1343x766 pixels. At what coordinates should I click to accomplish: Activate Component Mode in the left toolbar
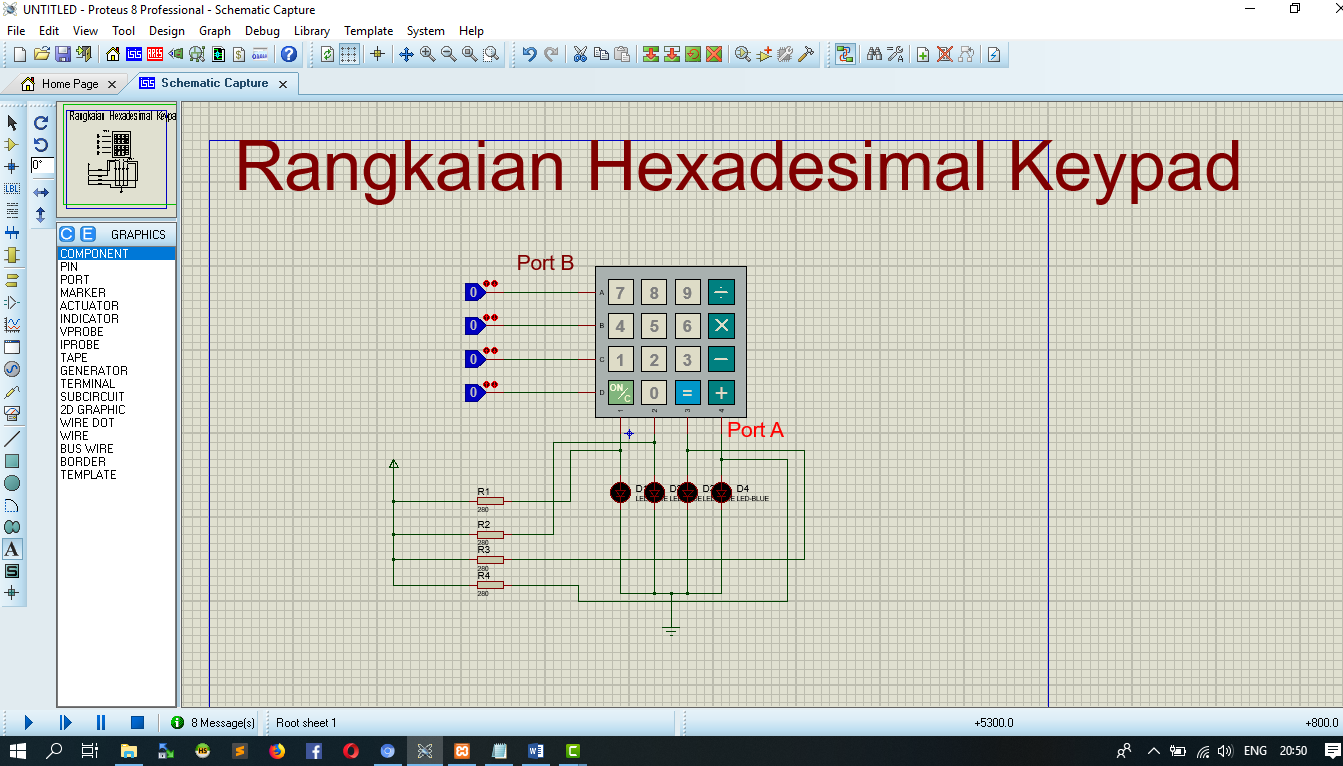point(12,144)
